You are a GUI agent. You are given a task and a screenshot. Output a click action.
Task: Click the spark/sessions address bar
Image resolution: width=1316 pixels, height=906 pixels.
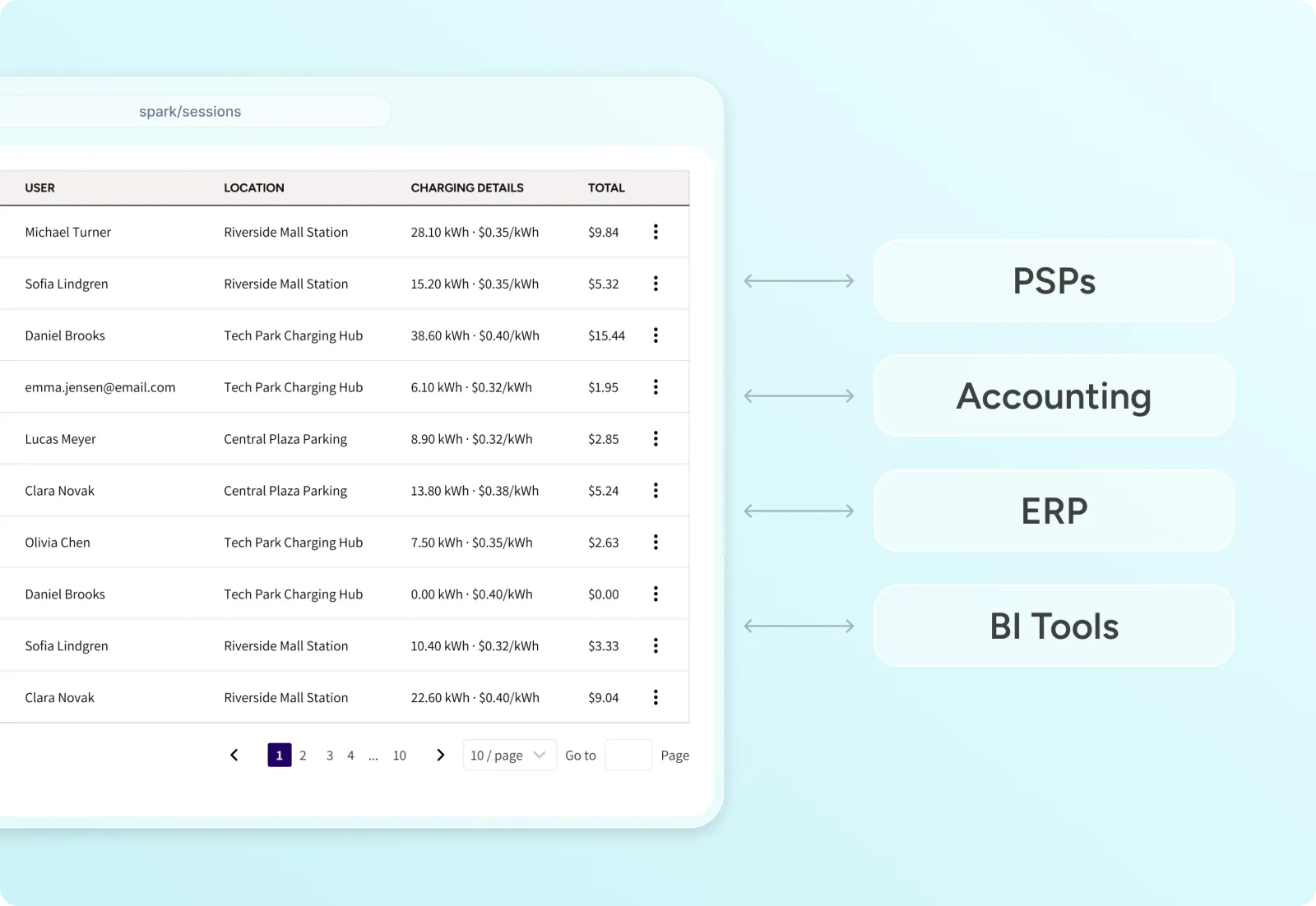(190, 112)
